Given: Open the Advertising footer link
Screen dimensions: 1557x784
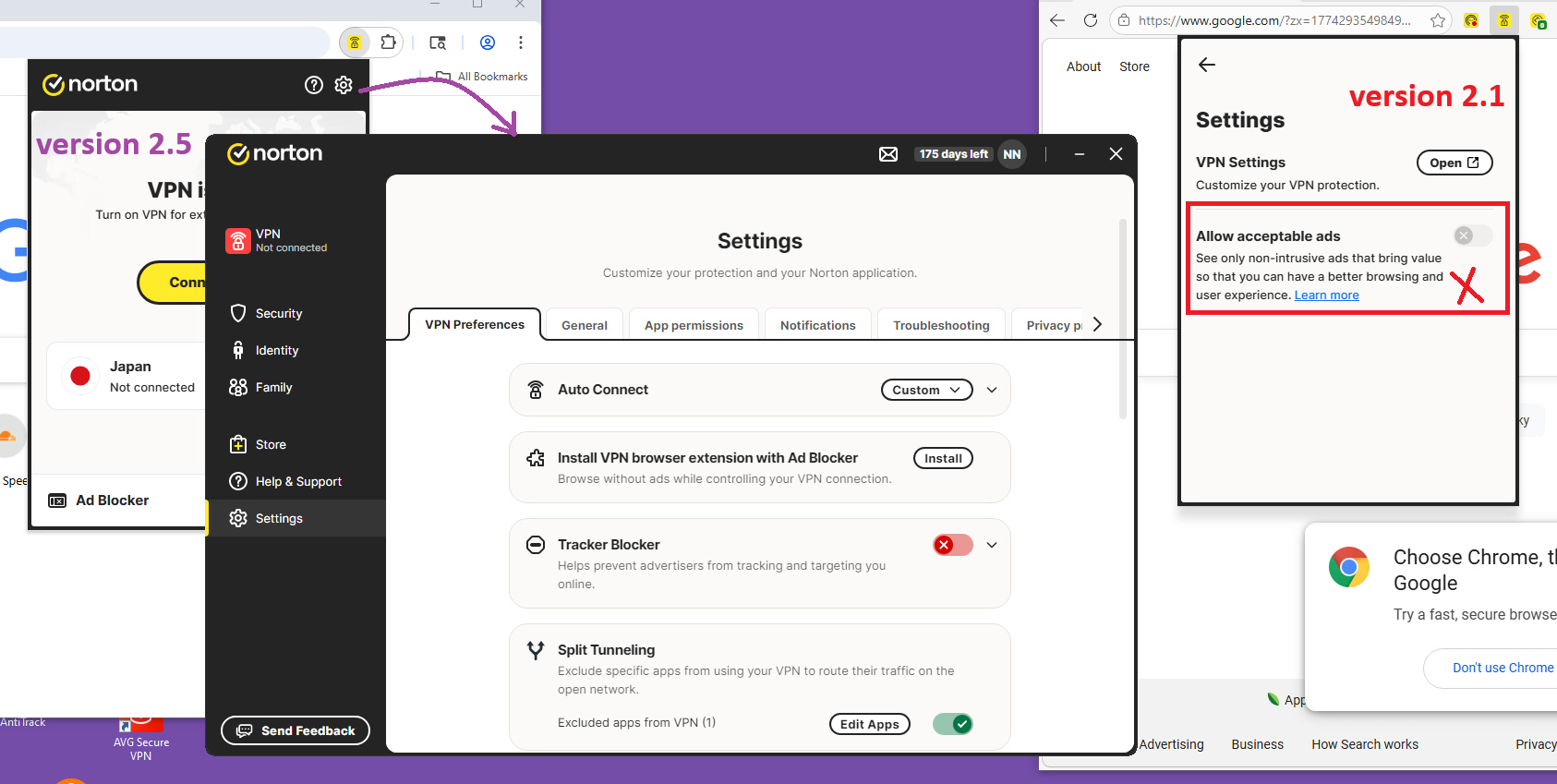Looking at the screenshot, I should tap(1171, 744).
